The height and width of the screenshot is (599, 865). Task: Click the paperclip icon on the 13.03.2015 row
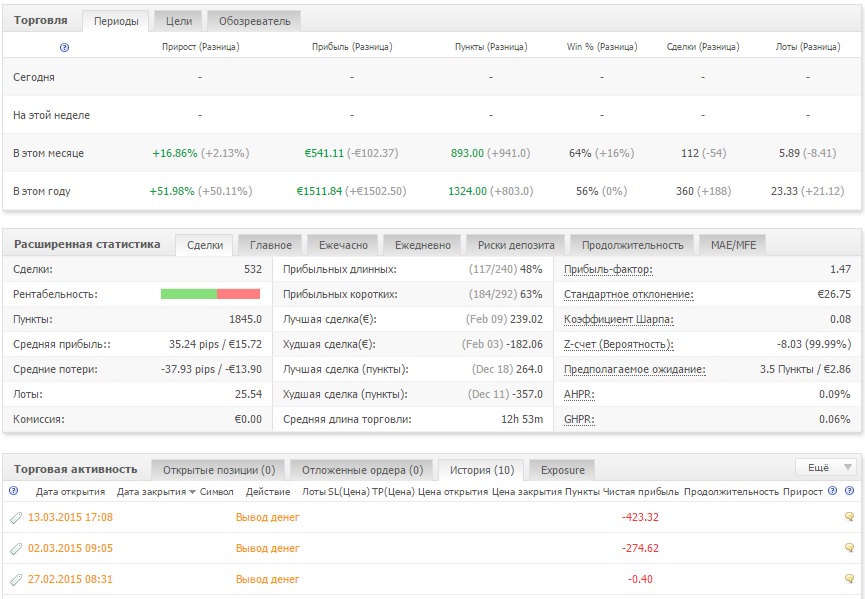[15, 518]
